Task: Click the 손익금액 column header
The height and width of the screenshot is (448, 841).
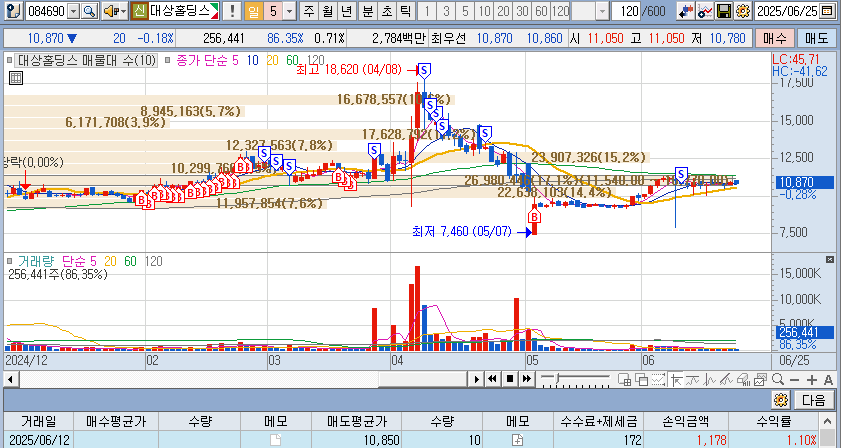Action: (687, 421)
